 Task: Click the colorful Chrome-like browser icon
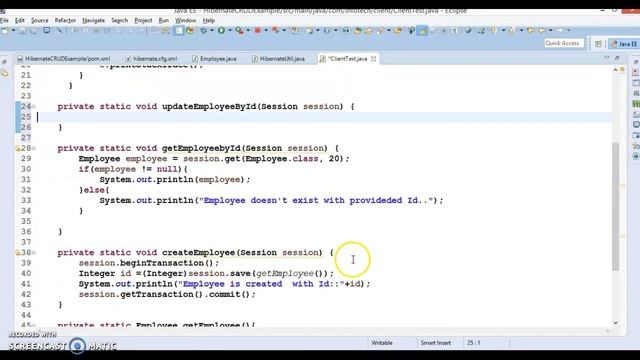point(190,31)
